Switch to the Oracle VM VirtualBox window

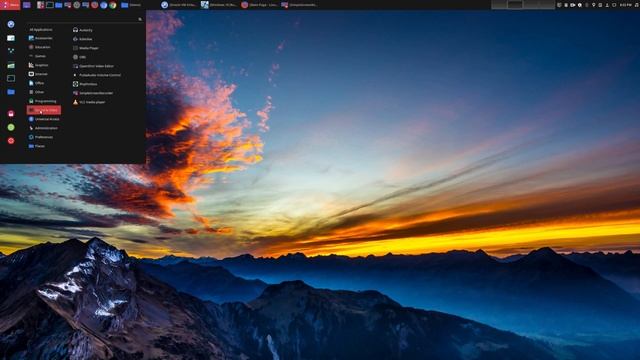coord(179,5)
